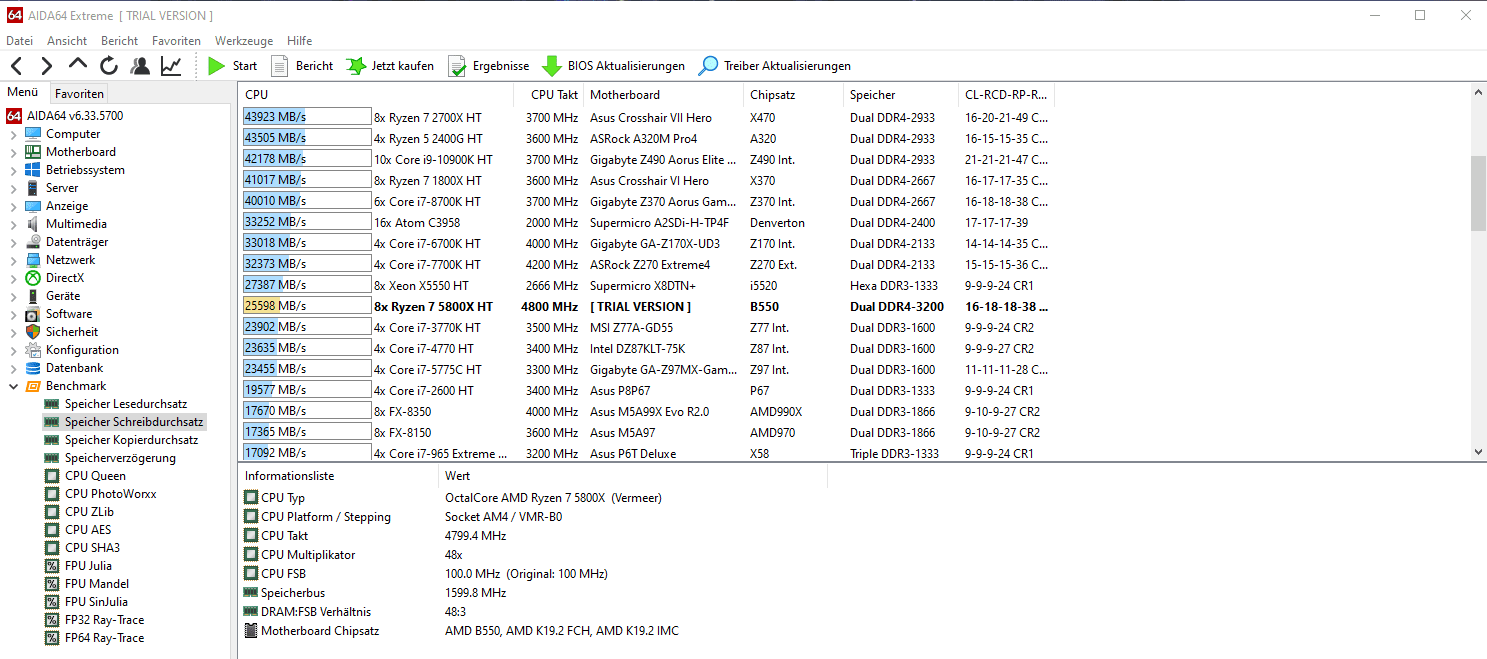Open CPU Queen benchmark
The width and height of the screenshot is (1487, 659).
pos(95,476)
